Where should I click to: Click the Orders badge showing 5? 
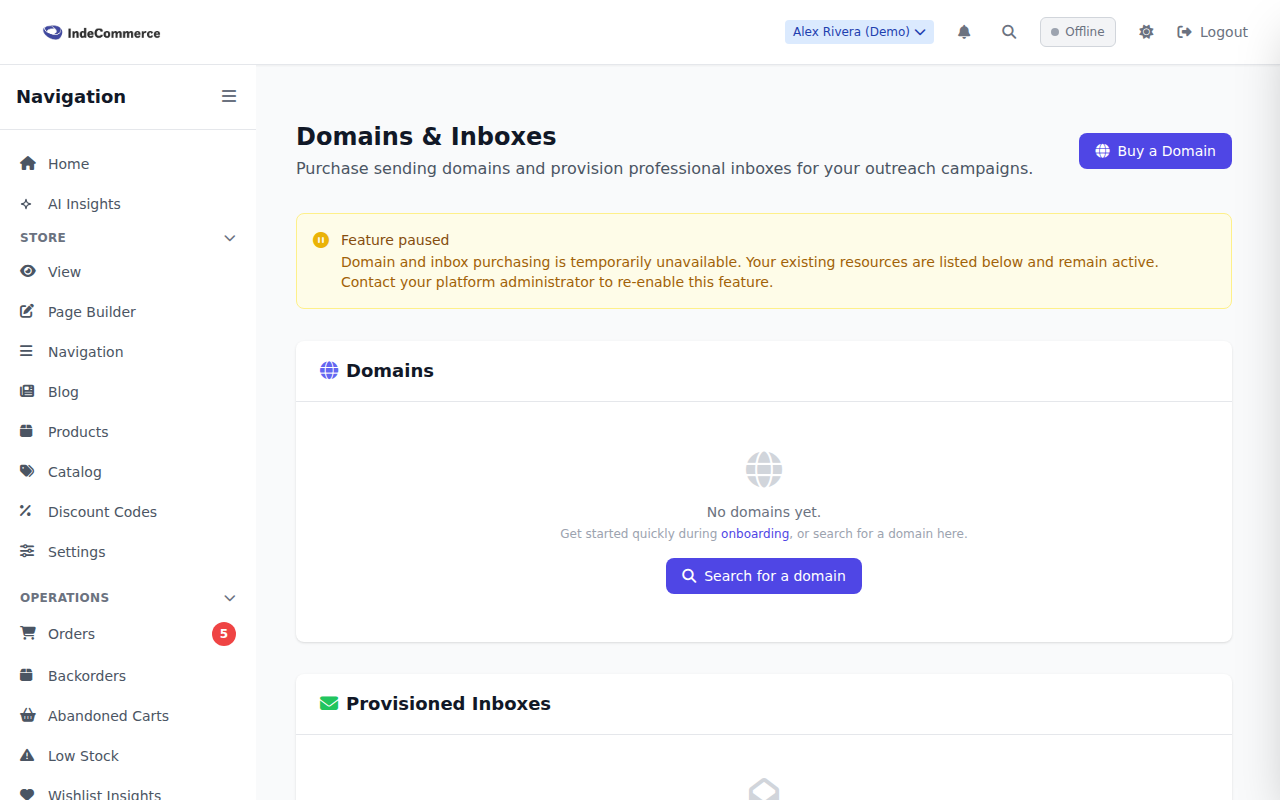pos(224,634)
